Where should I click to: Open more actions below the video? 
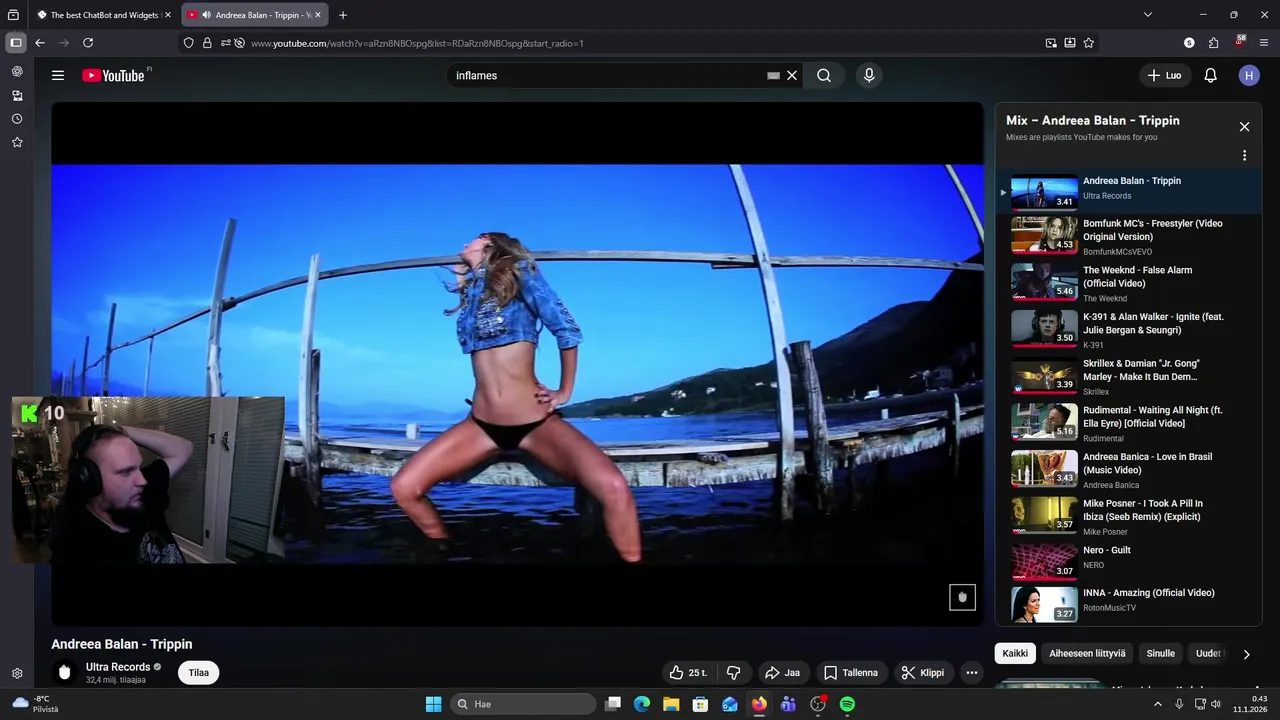(x=971, y=673)
